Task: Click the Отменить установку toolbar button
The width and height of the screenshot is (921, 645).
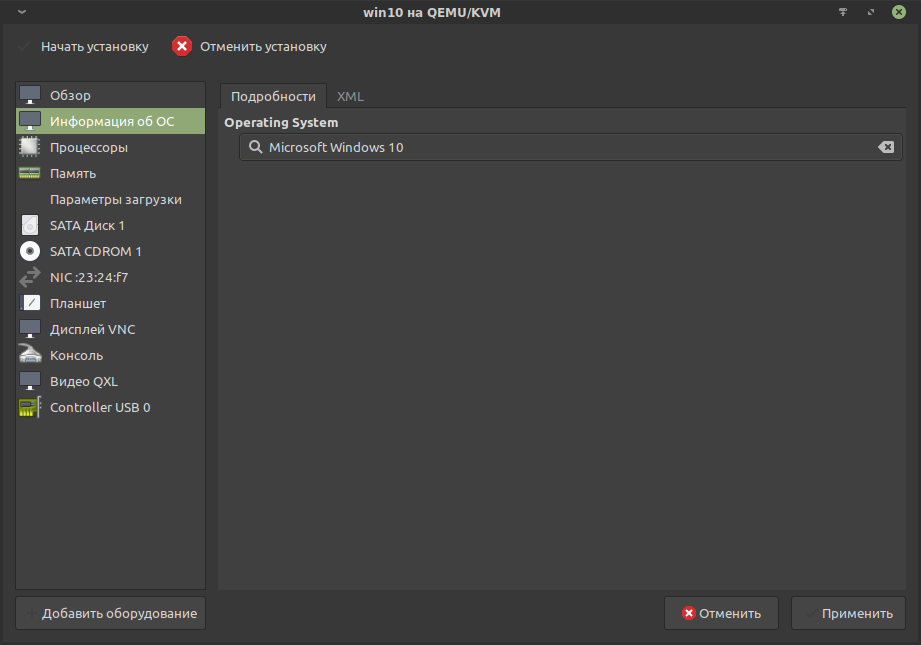Action: (250, 46)
